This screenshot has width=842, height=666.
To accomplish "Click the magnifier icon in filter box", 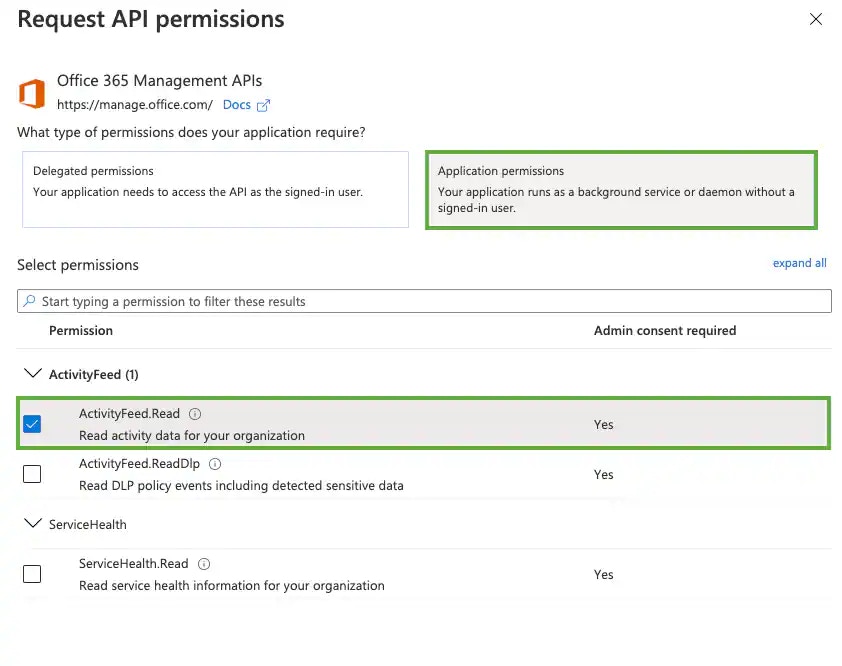I will 30,301.
